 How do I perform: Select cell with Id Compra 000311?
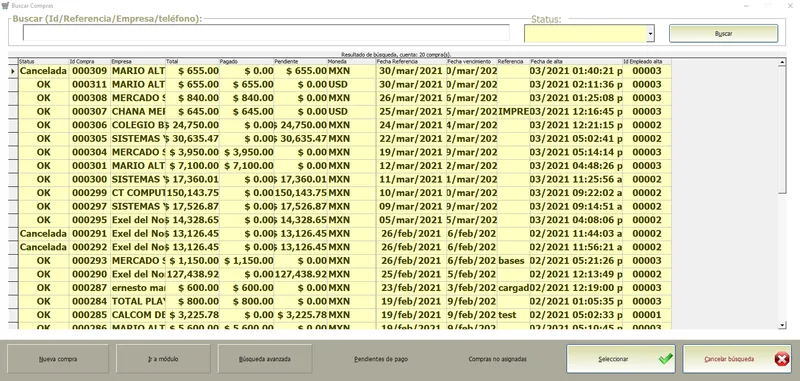click(89, 85)
